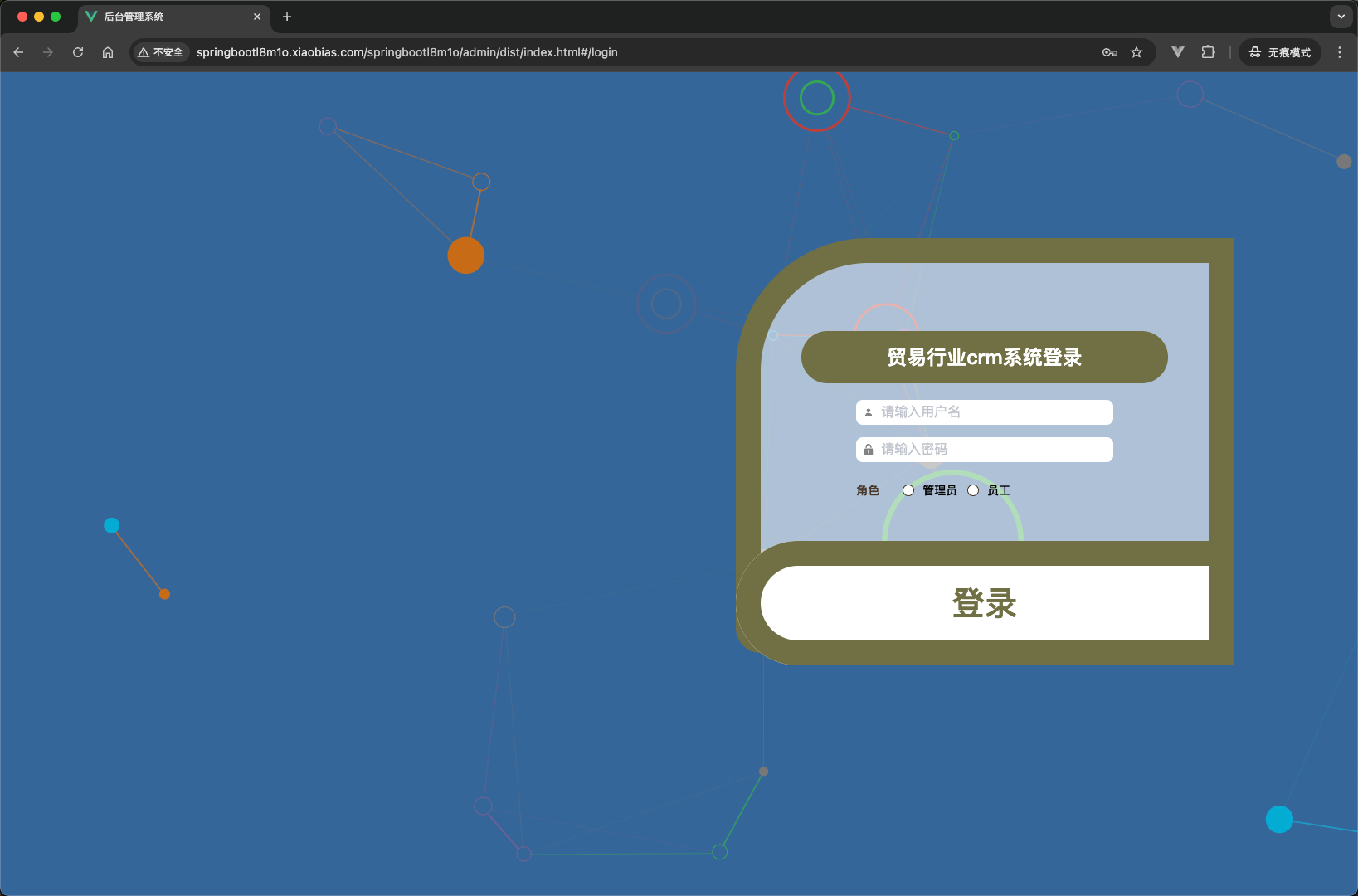Click the user icon in username field
This screenshot has height=896, width=1358.
(869, 412)
